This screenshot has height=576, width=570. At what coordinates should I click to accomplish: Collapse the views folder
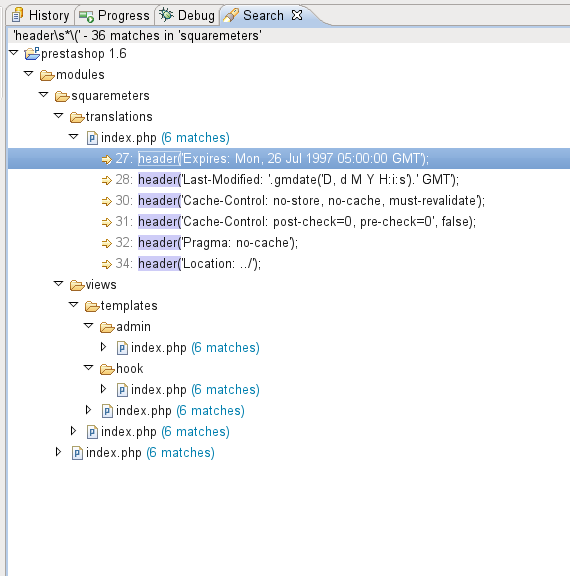[x=59, y=284]
